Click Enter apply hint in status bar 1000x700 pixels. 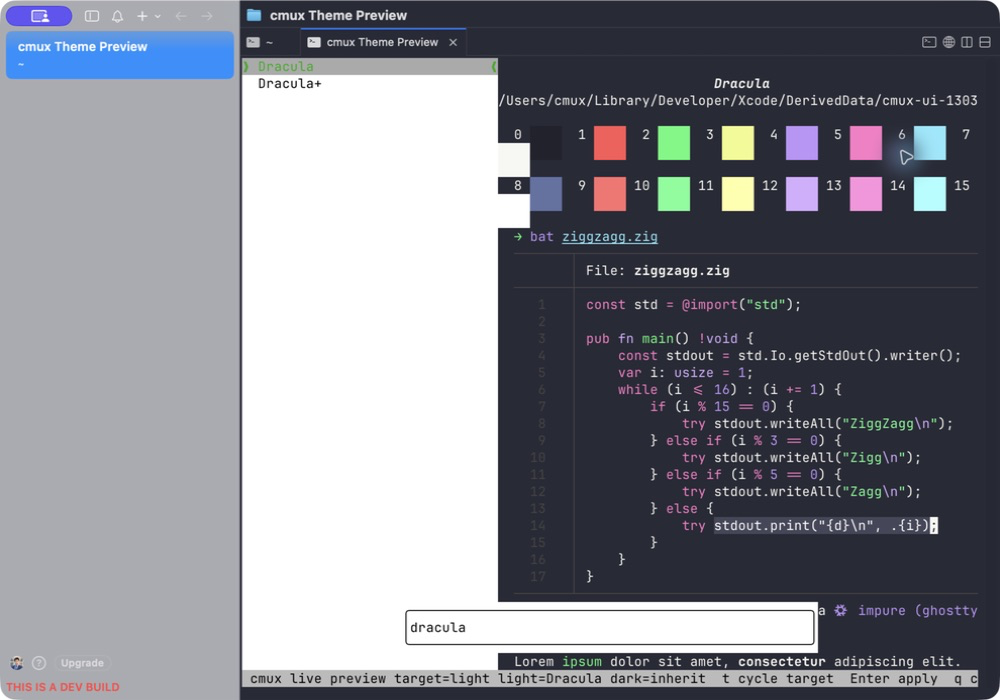click(x=893, y=678)
